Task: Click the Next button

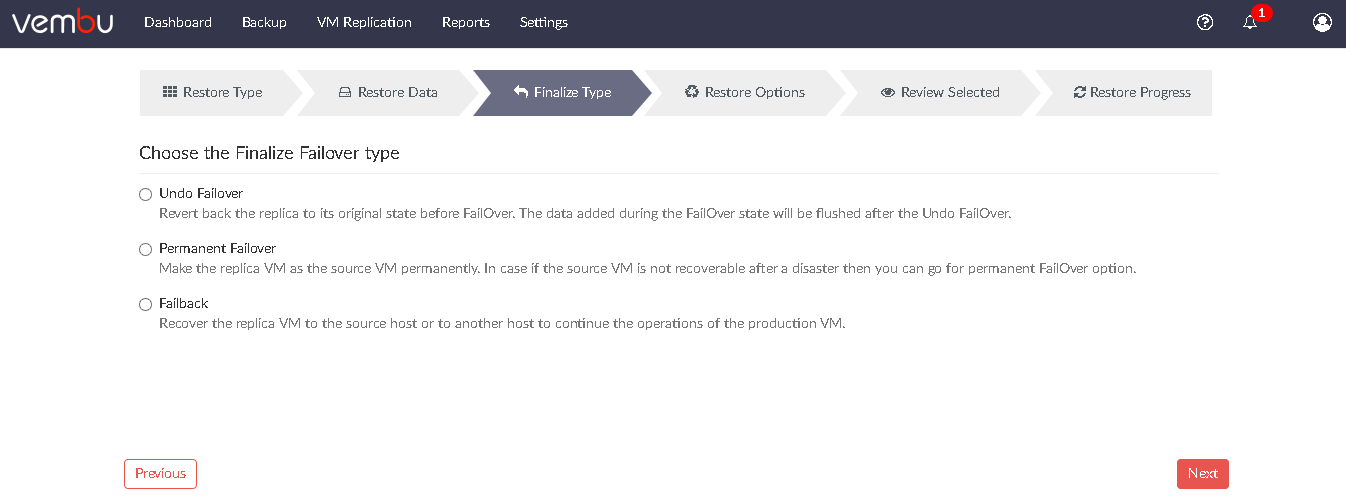Action: coord(1203,474)
